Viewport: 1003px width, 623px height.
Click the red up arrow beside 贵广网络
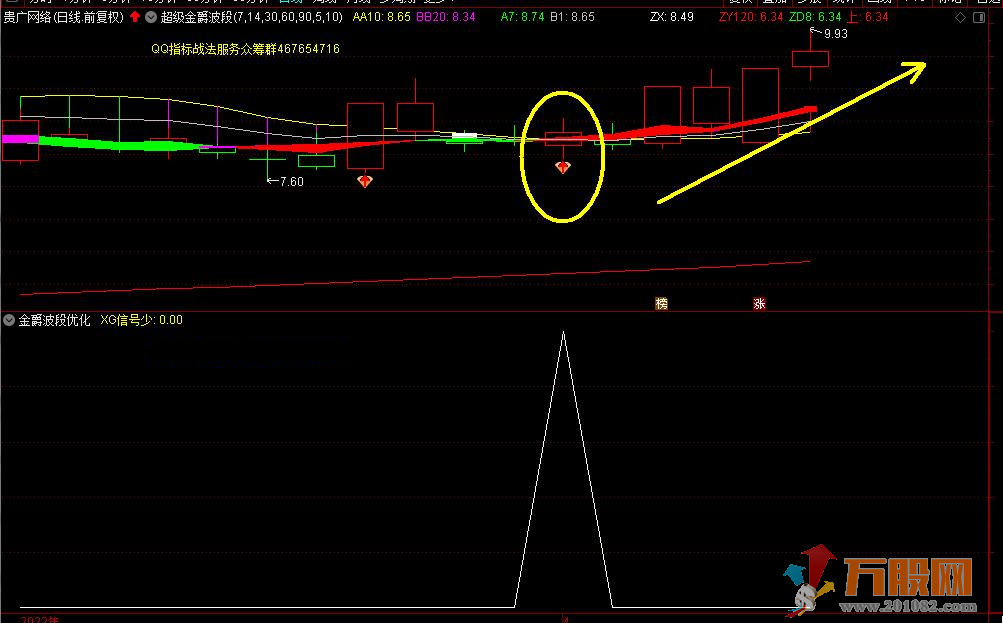[x=135, y=17]
